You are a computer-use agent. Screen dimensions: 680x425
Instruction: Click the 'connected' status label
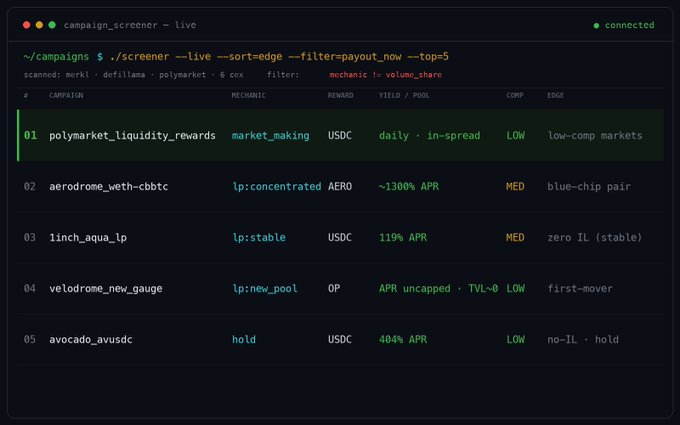point(629,25)
